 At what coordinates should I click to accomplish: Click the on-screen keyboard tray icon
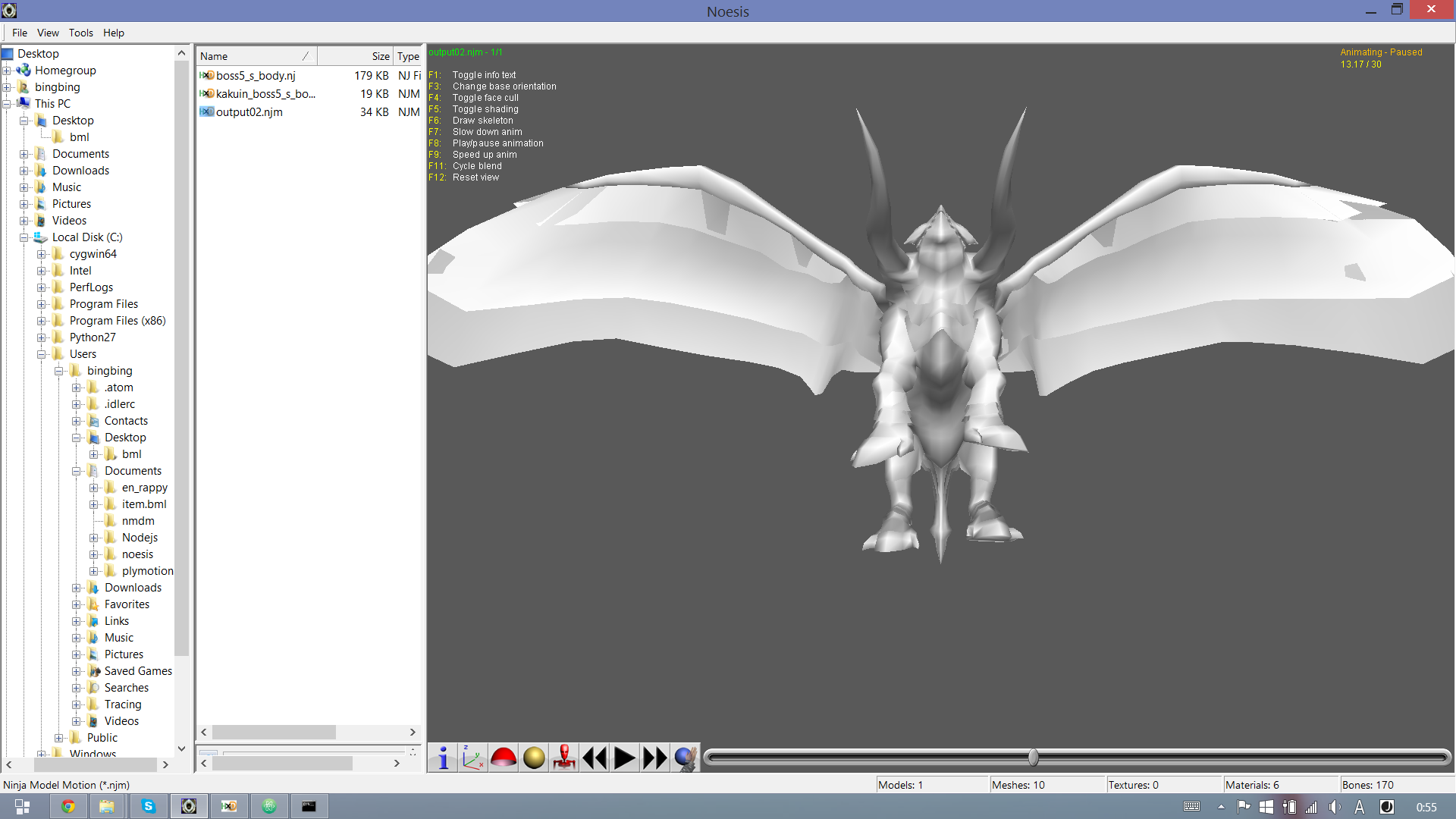click(1192, 807)
